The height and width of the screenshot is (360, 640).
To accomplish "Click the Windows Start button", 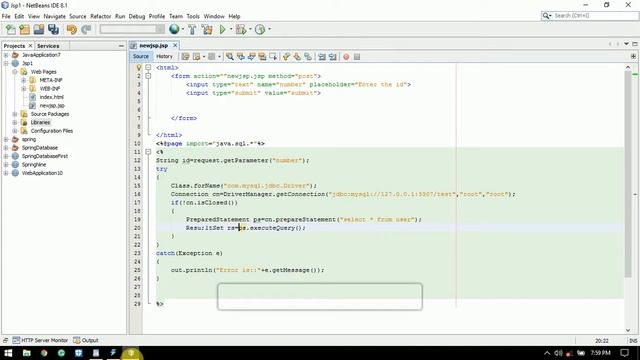I will pos(8,353).
